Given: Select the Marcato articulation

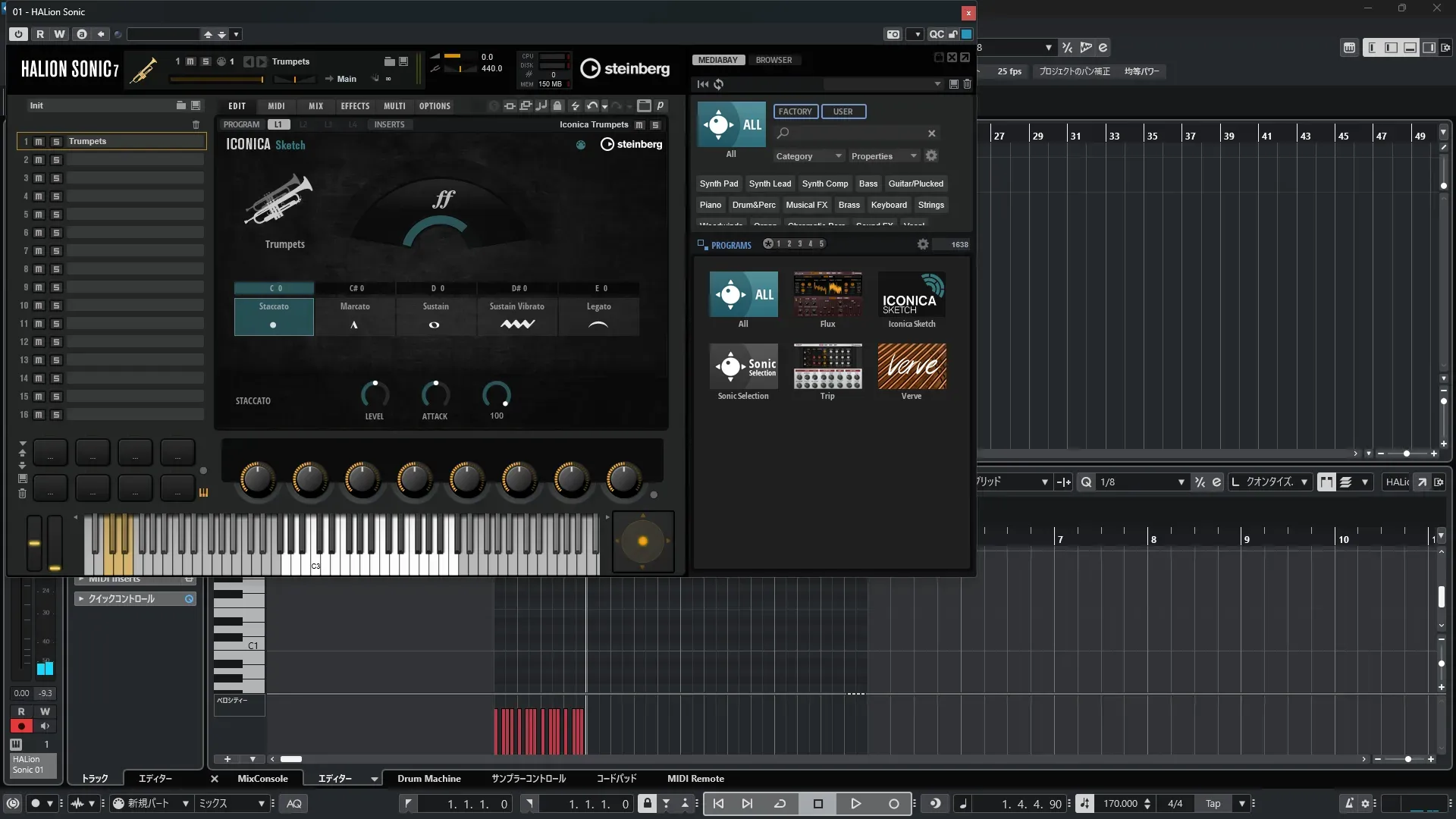Looking at the screenshot, I should tap(355, 316).
